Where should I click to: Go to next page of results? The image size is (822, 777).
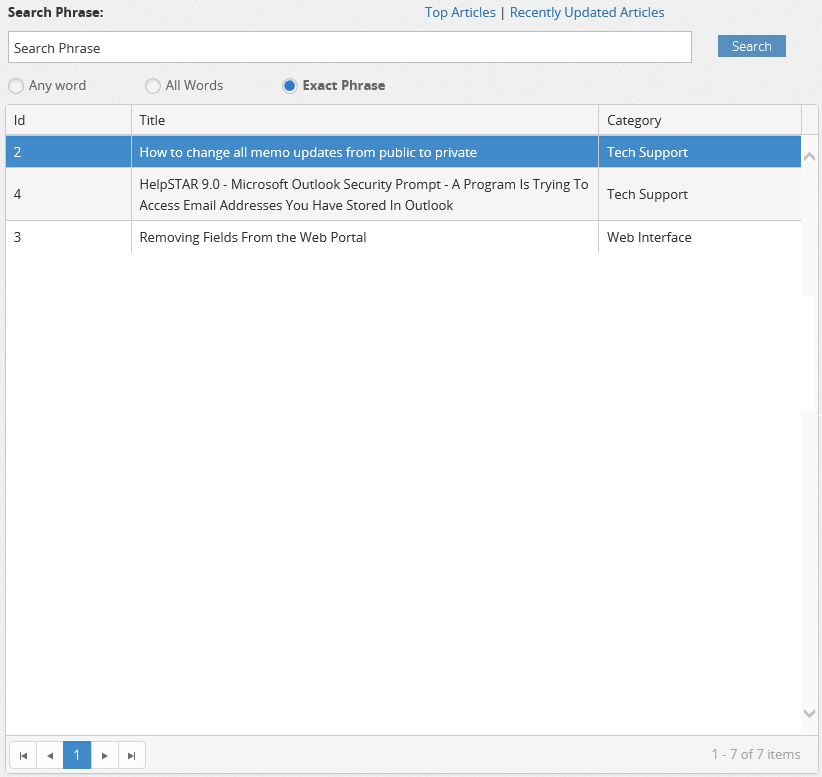(105, 755)
